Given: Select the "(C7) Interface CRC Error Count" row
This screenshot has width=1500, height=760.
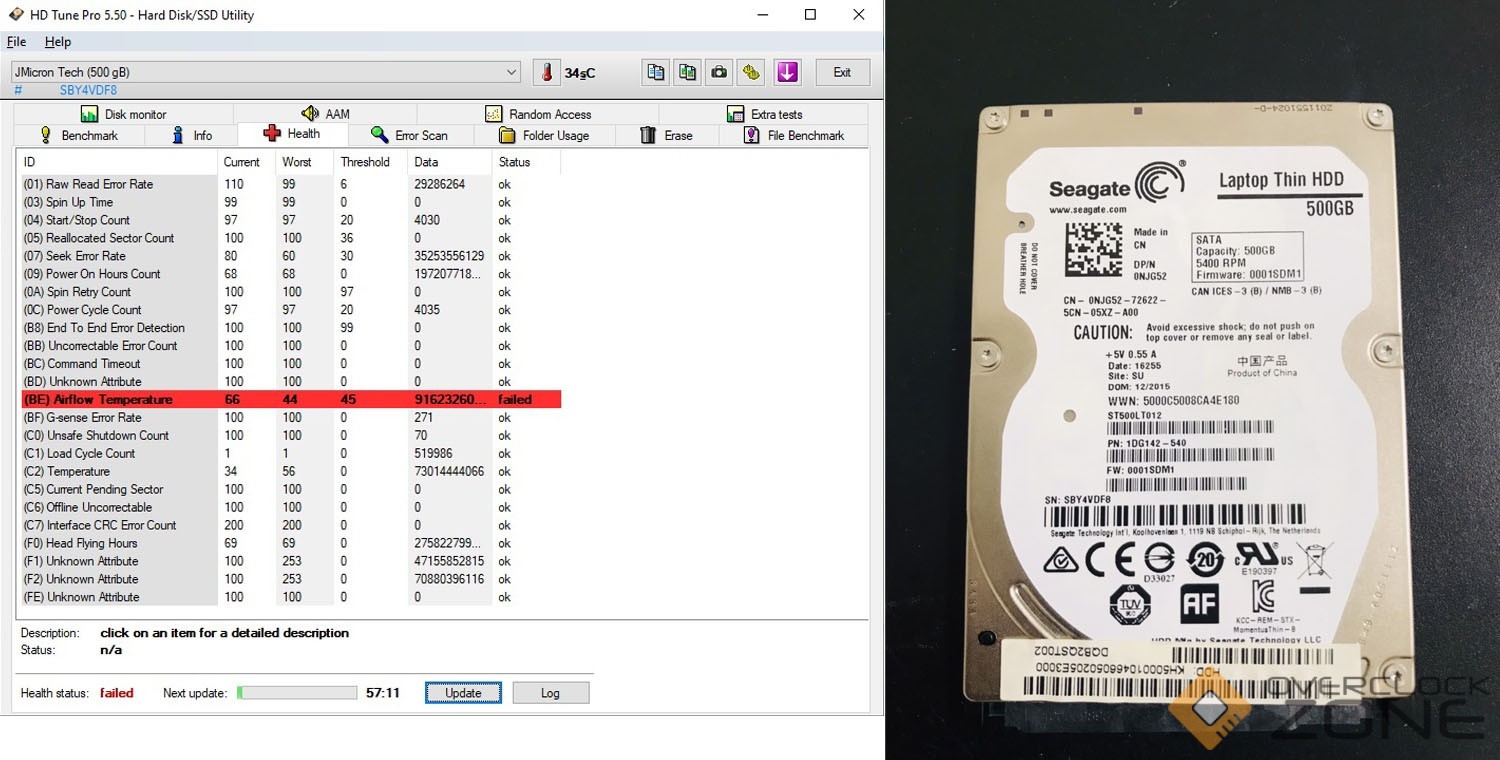Looking at the screenshot, I should tap(290, 526).
